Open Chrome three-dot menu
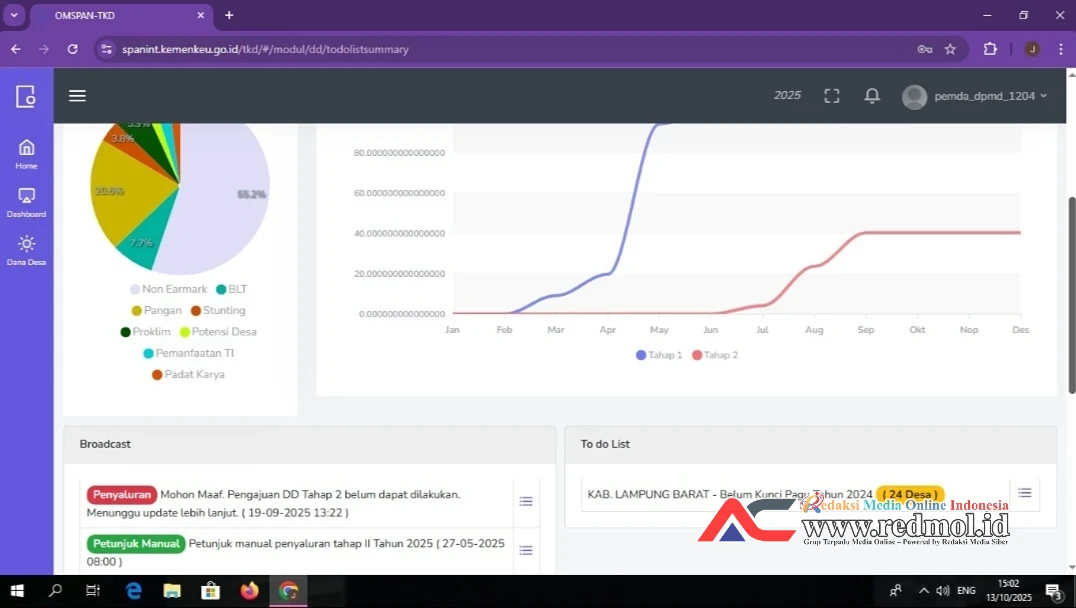1076x608 pixels. click(x=1060, y=49)
